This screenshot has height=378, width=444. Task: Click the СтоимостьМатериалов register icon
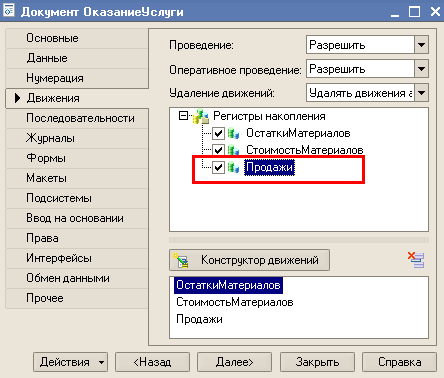point(233,150)
